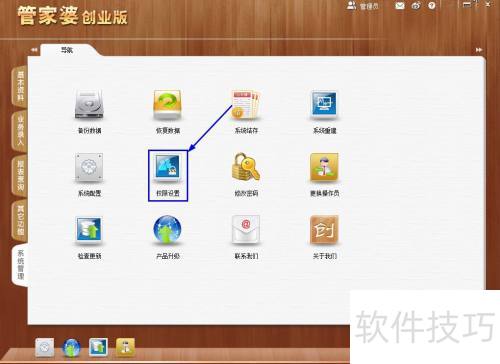Screen dimensions: 500x364
Task: Click the database update shortcut in the bottom dock
Action: click(x=98, y=347)
